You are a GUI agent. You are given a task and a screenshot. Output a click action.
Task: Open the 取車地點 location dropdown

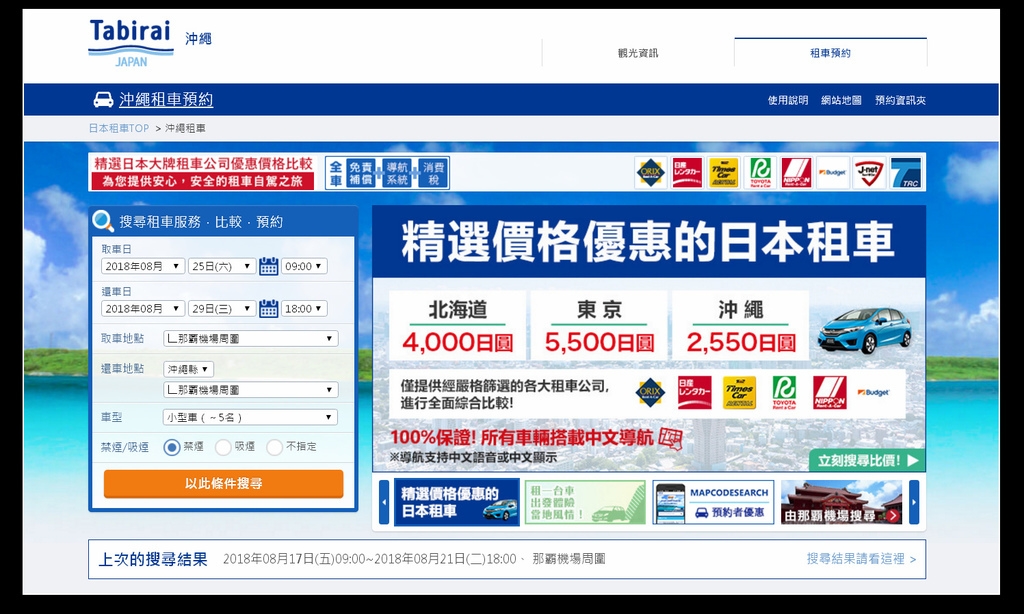pos(251,338)
